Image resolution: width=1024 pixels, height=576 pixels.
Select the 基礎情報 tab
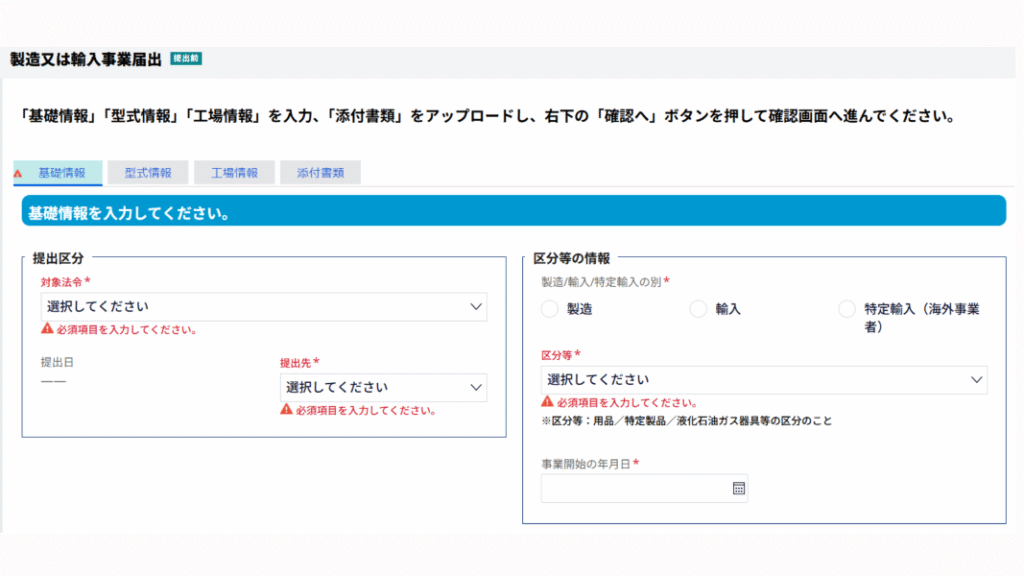coord(61,172)
